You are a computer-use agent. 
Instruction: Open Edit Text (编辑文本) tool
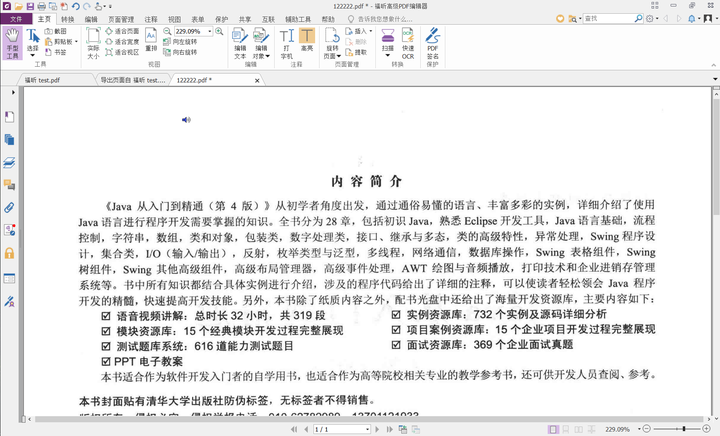240,43
